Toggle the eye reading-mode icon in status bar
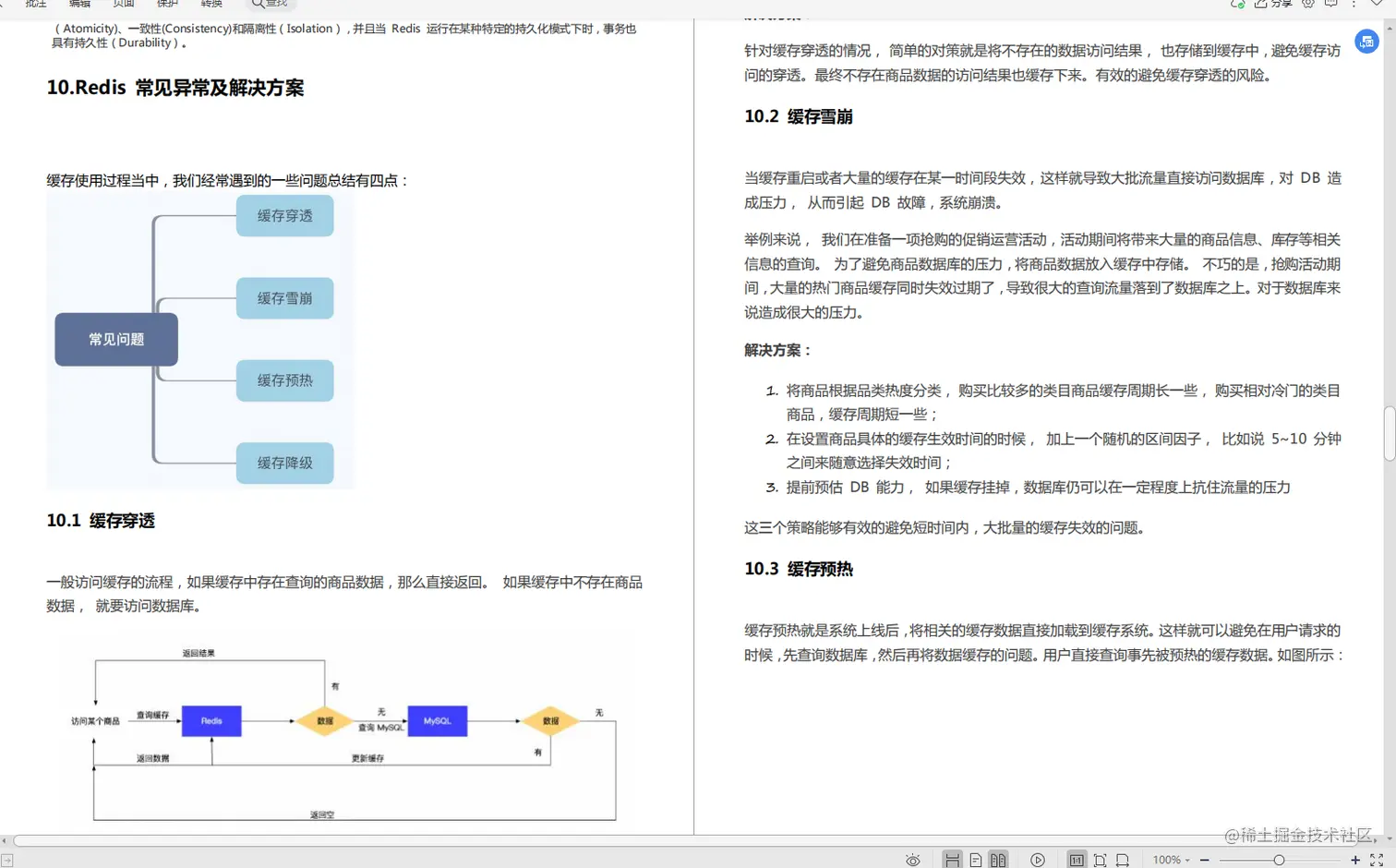The image size is (1396, 868). click(913, 860)
